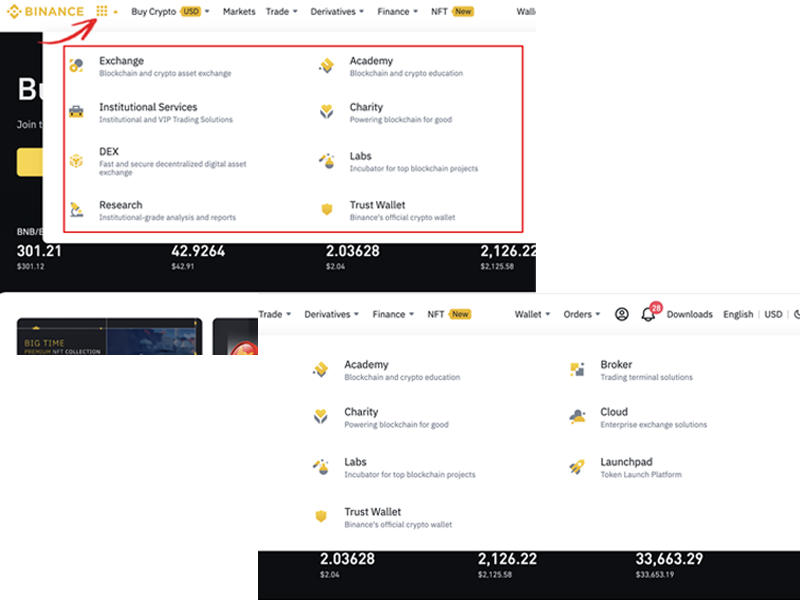
Task: Expand Derivatives dropdown in bar with Buy Crypto
Action: click(337, 11)
